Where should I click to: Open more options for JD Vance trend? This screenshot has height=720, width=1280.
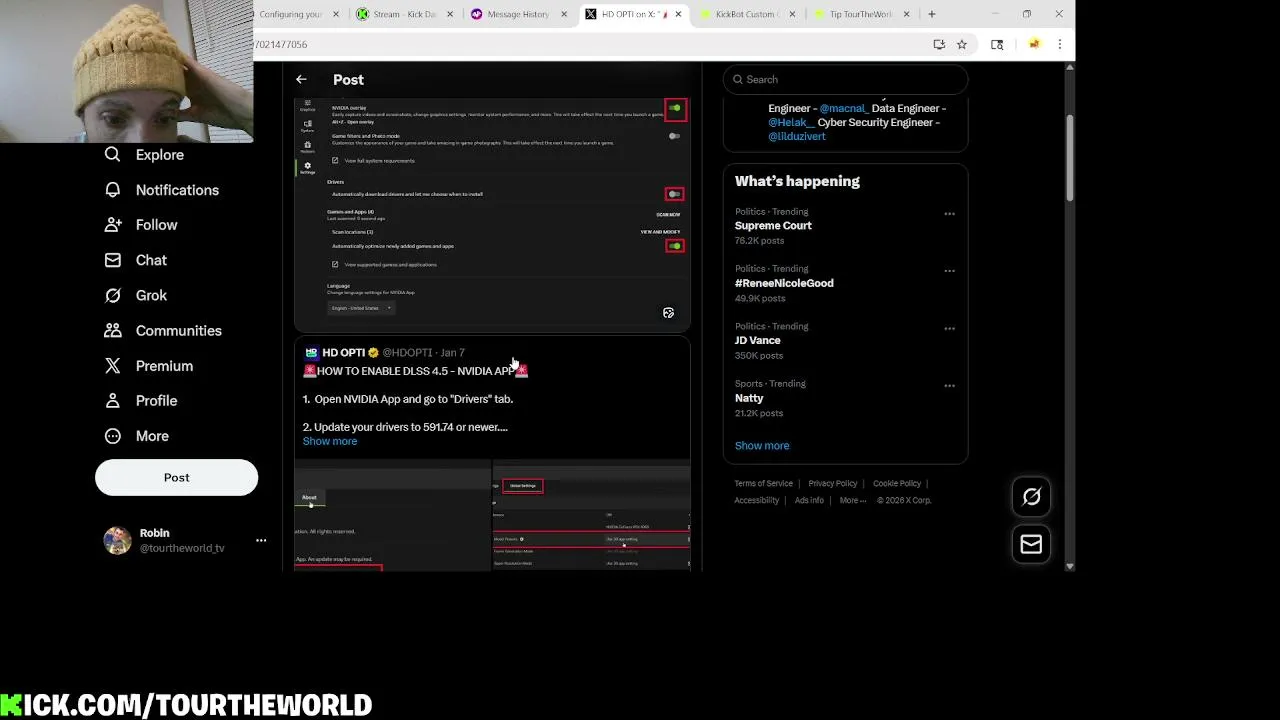tap(949, 328)
